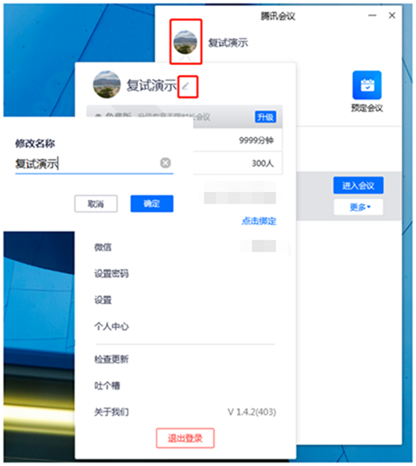Select 检查更新 menu item
This screenshot has height=466, width=416.
point(111,359)
